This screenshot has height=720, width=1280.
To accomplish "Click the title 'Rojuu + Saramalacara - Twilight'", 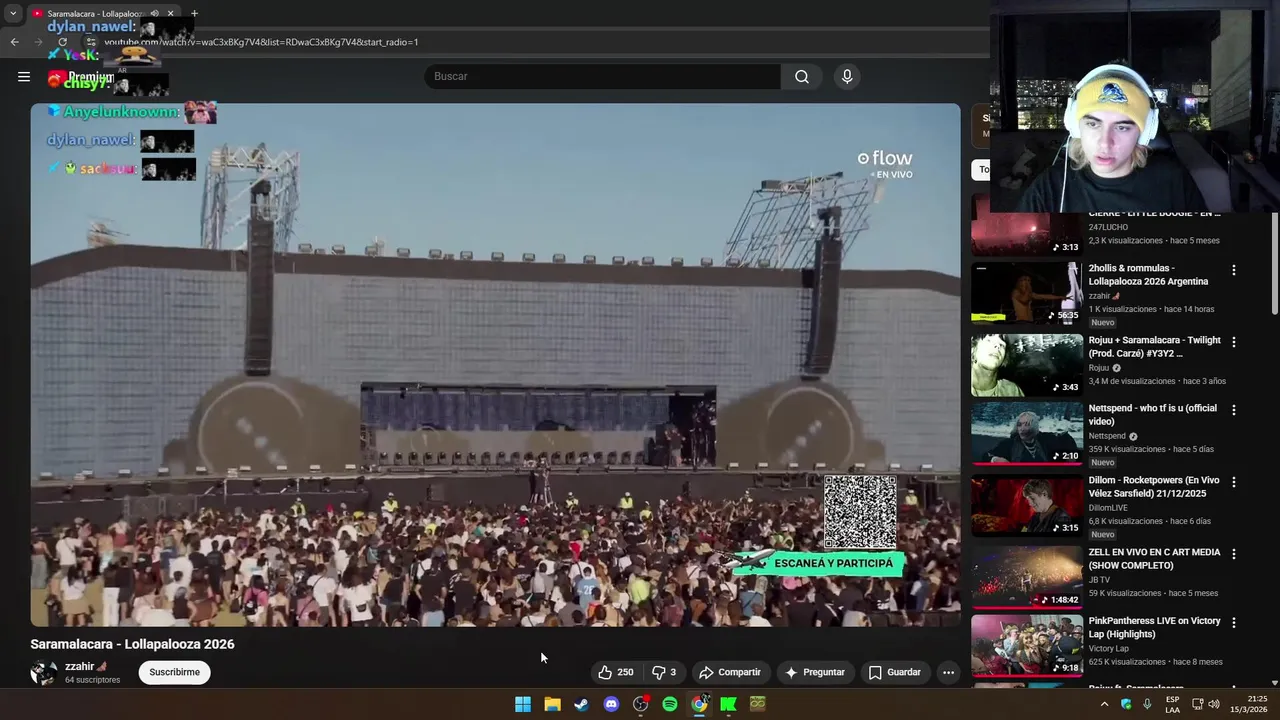I will click(1154, 346).
